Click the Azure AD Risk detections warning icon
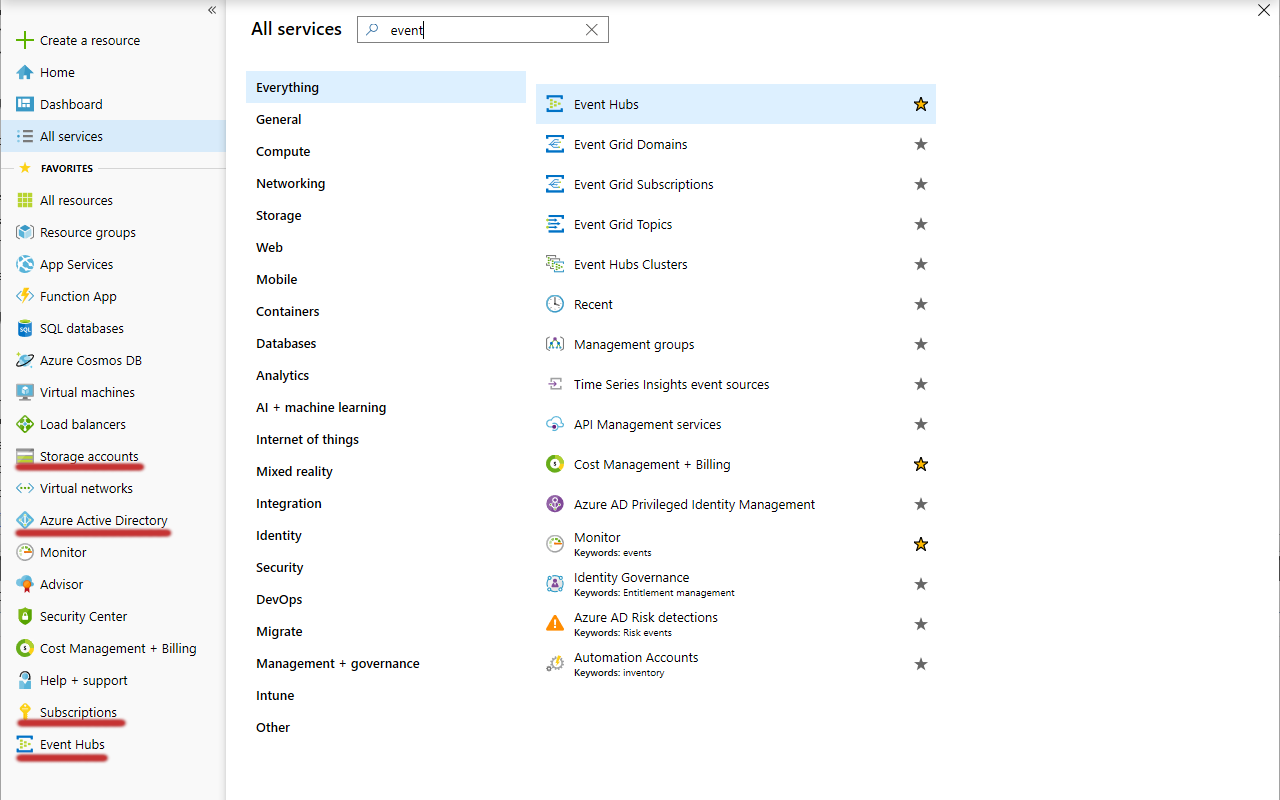This screenshot has width=1280, height=800. point(555,624)
